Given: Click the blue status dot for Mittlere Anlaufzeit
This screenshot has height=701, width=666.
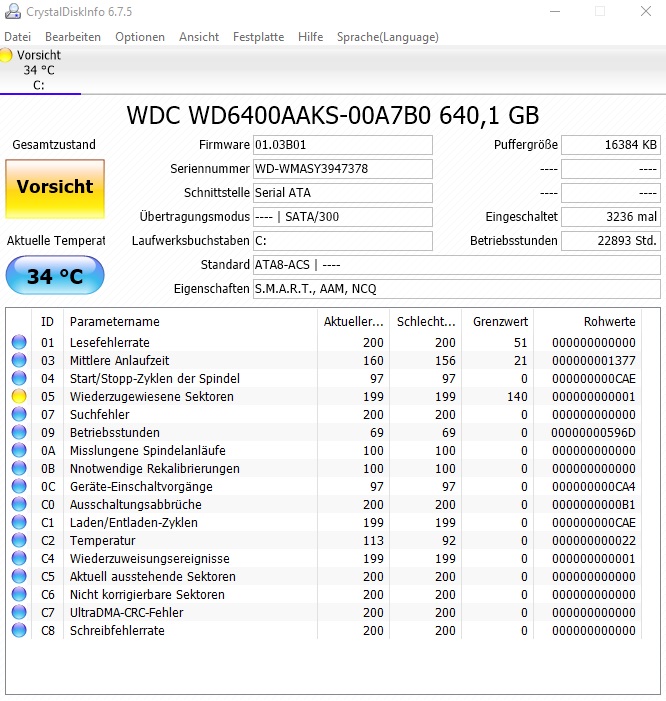Looking at the screenshot, I should 19,360.
